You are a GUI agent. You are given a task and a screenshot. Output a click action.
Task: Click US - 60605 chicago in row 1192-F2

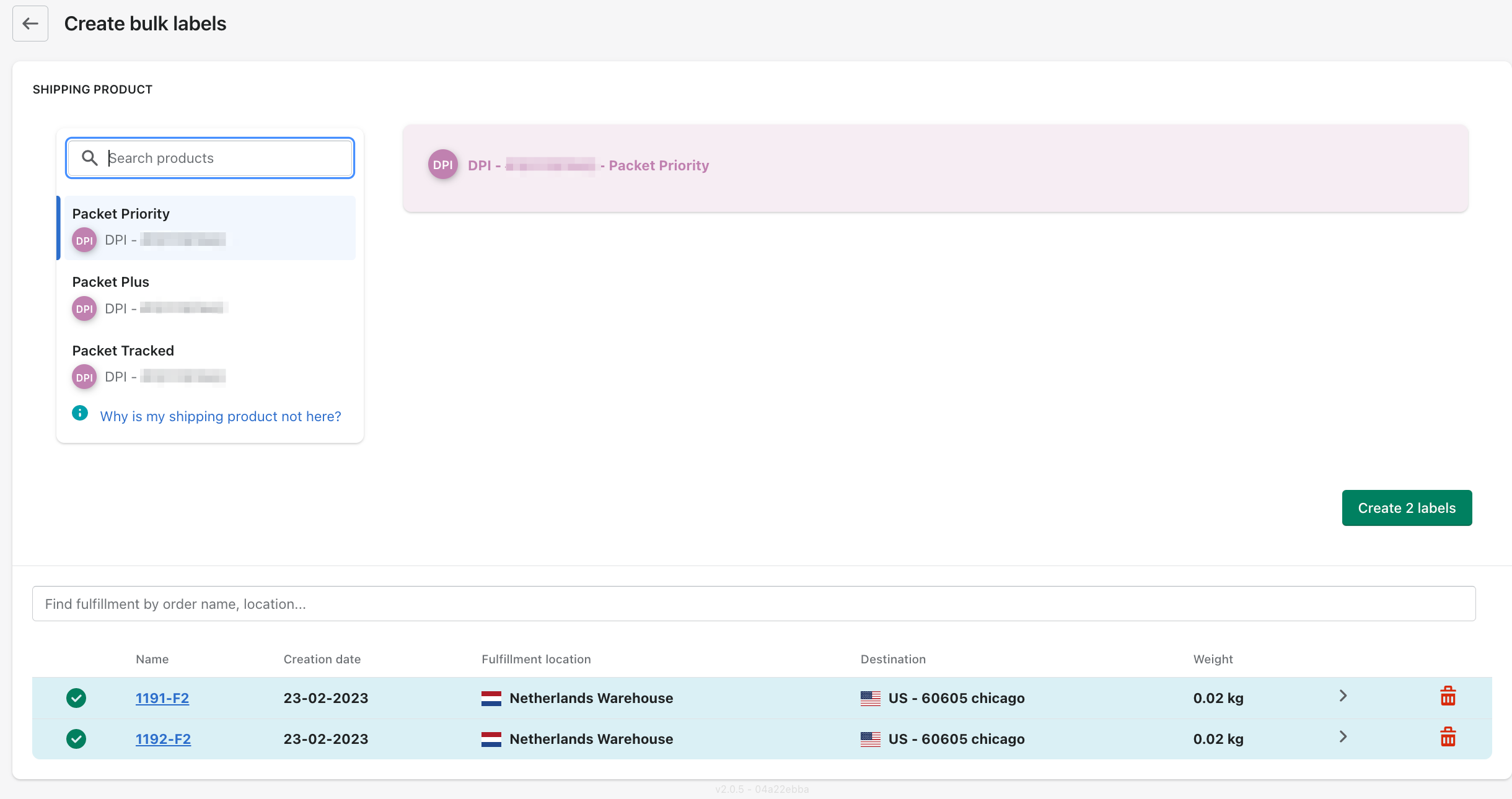pyautogui.click(x=957, y=739)
